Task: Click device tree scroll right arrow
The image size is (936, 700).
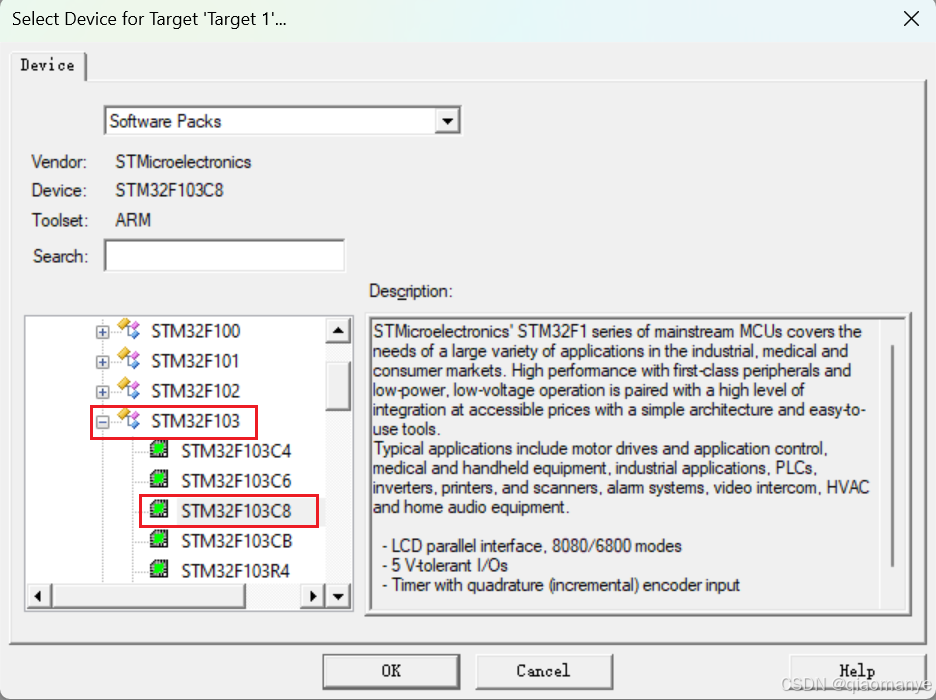Action: (x=313, y=596)
